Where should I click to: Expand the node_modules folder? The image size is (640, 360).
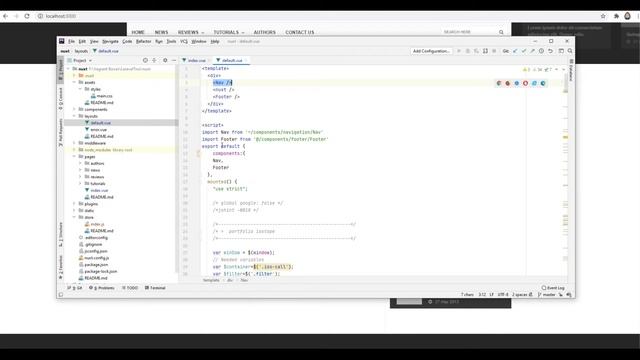click(74, 150)
